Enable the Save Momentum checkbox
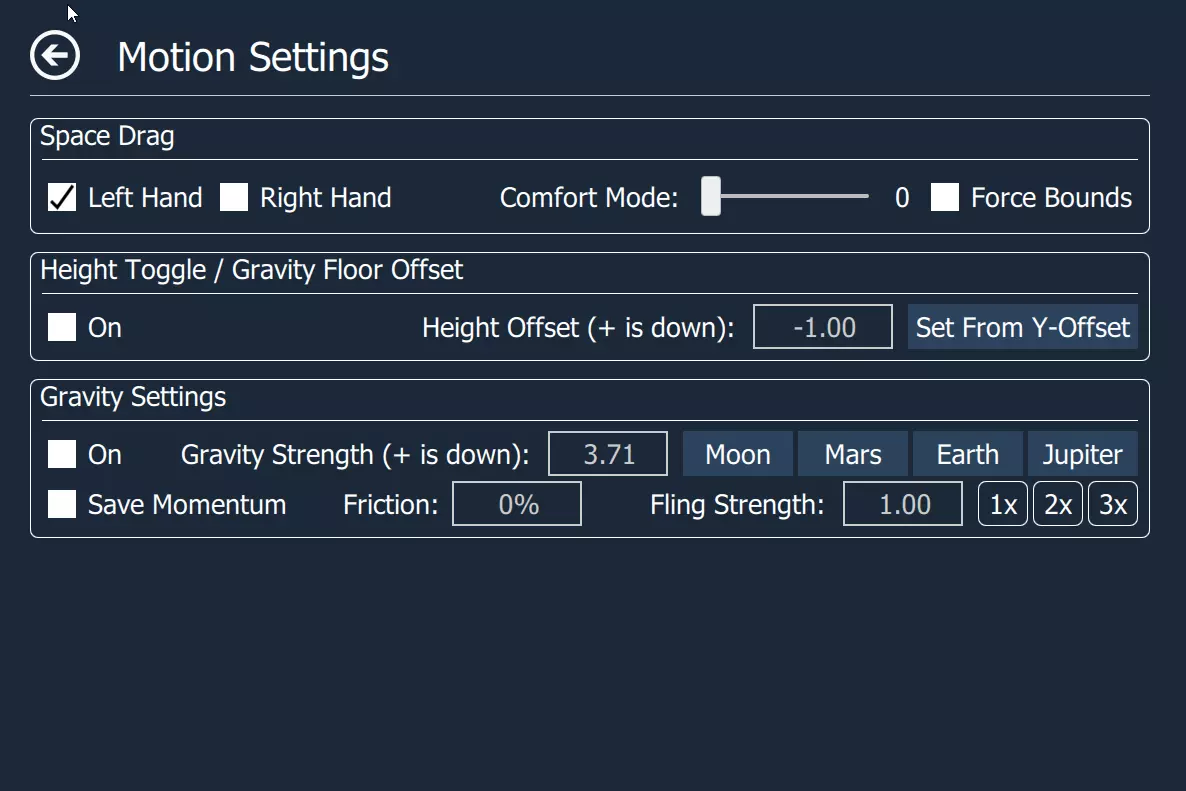Image resolution: width=1186 pixels, height=791 pixels. point(62,504)
